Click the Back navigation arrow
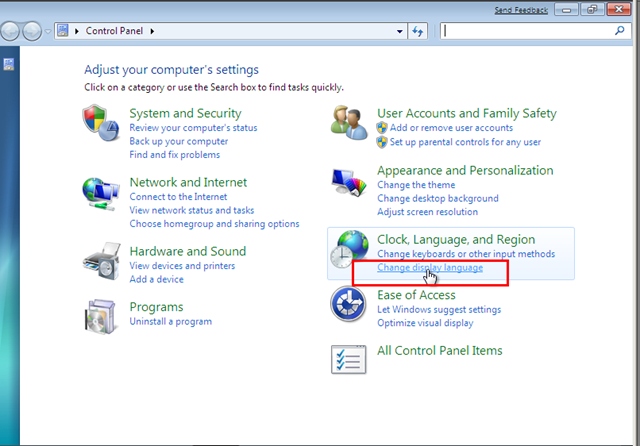Image resolution: width=640 pixels, height=446 pixels. [x=10, y=31]
